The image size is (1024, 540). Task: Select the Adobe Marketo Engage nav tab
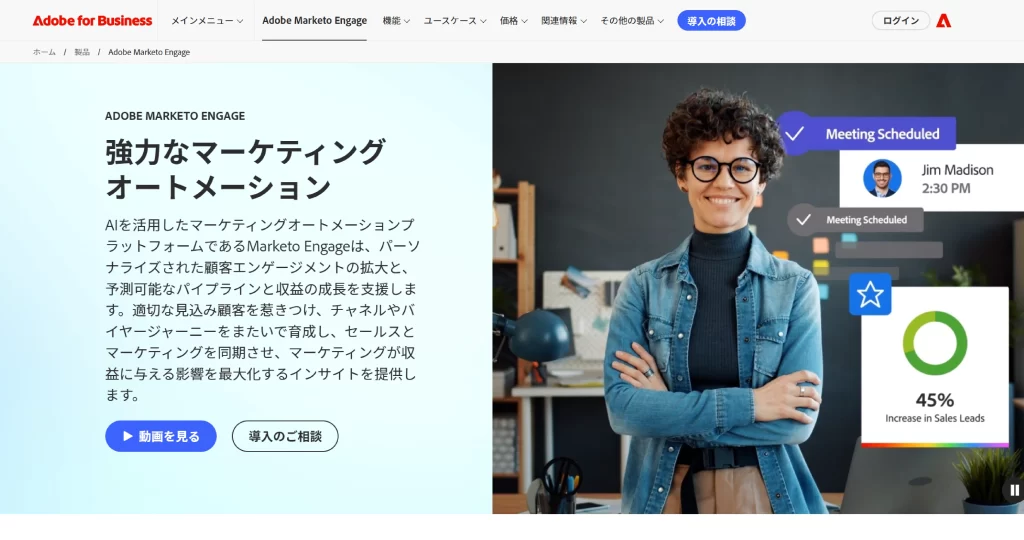[314, 21]
